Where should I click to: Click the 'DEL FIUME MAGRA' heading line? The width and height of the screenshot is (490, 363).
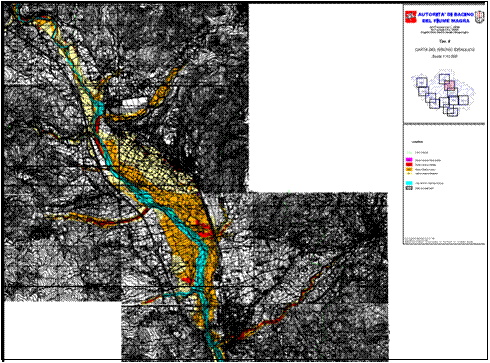tap(446, 21)
